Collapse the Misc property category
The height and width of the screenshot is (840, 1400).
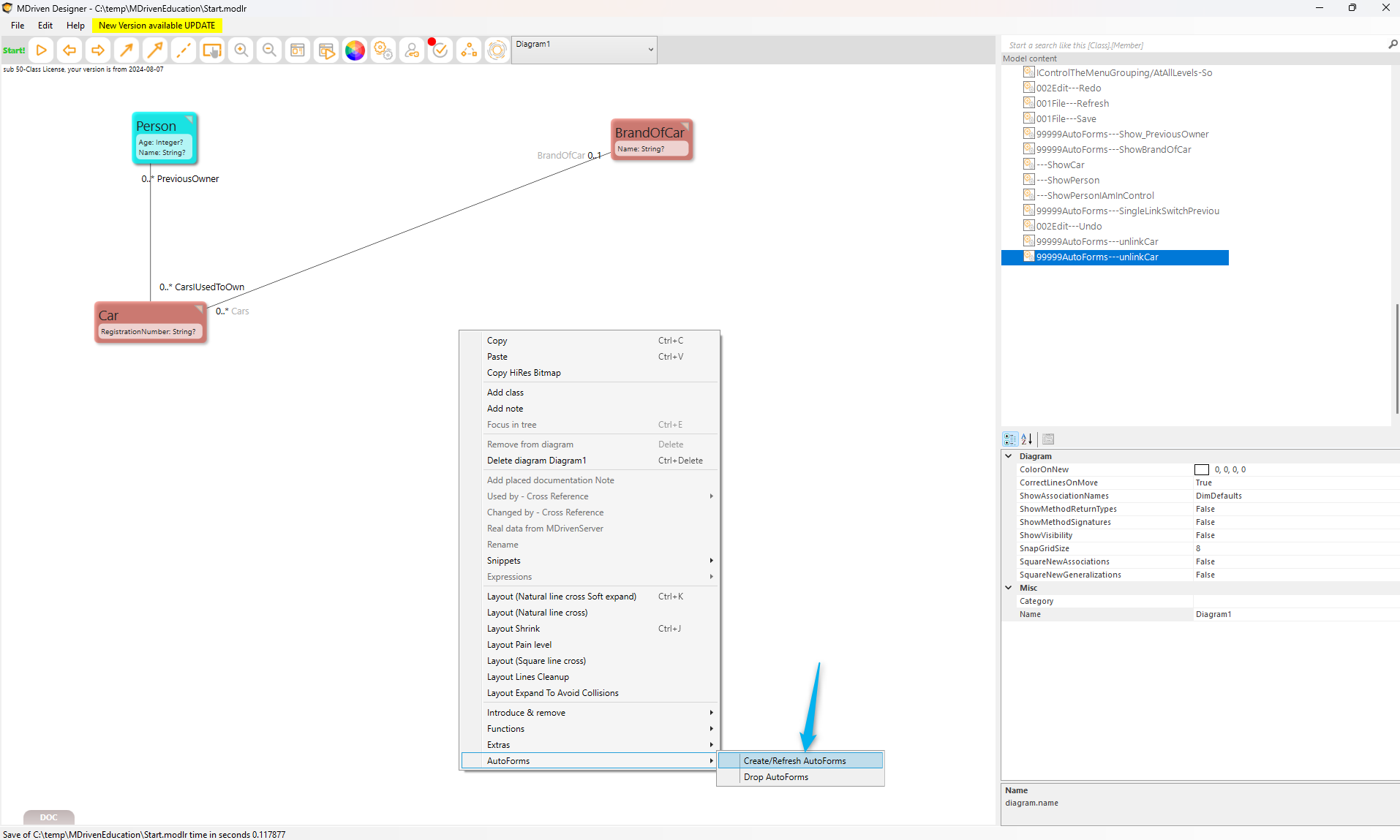(x=1009, y=588)
